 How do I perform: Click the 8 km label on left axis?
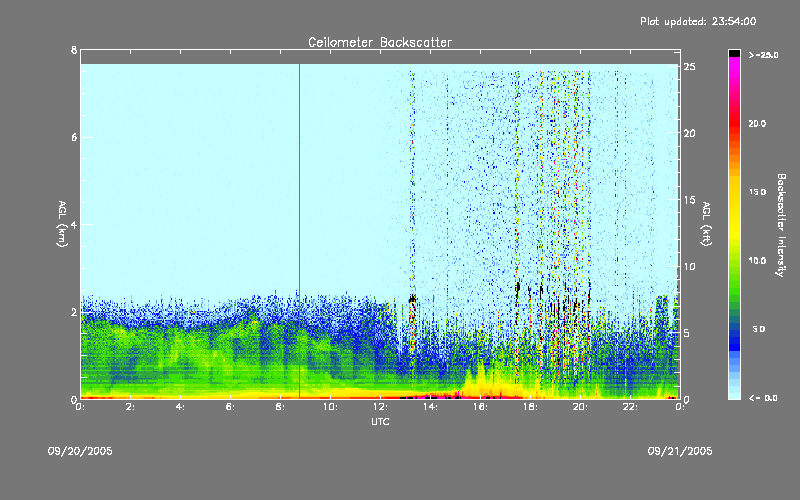(x=74, y=51)
